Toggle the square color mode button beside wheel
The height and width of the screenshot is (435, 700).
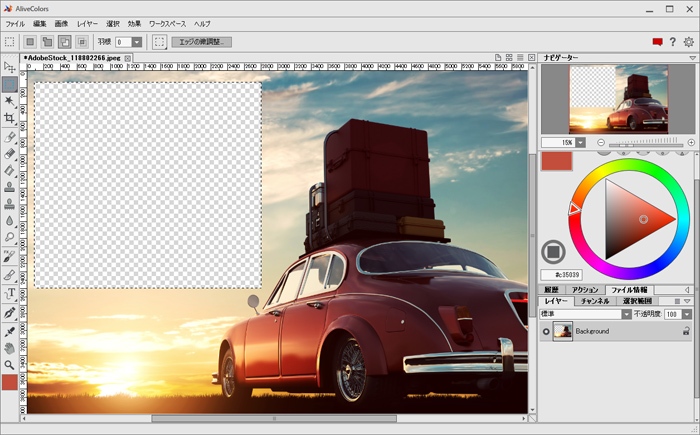pyautogui.click(x=553, y=251)
